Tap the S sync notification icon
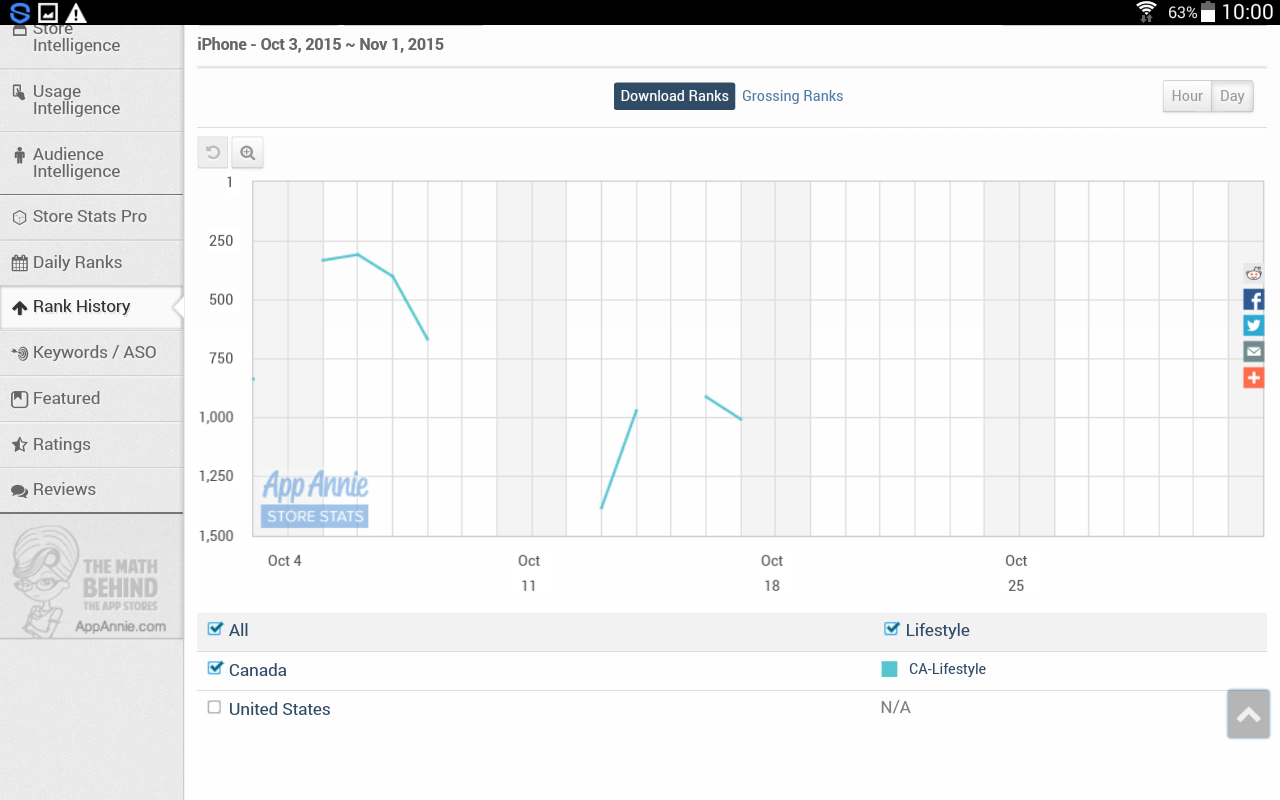1280x800 pixels. [19, 13]
